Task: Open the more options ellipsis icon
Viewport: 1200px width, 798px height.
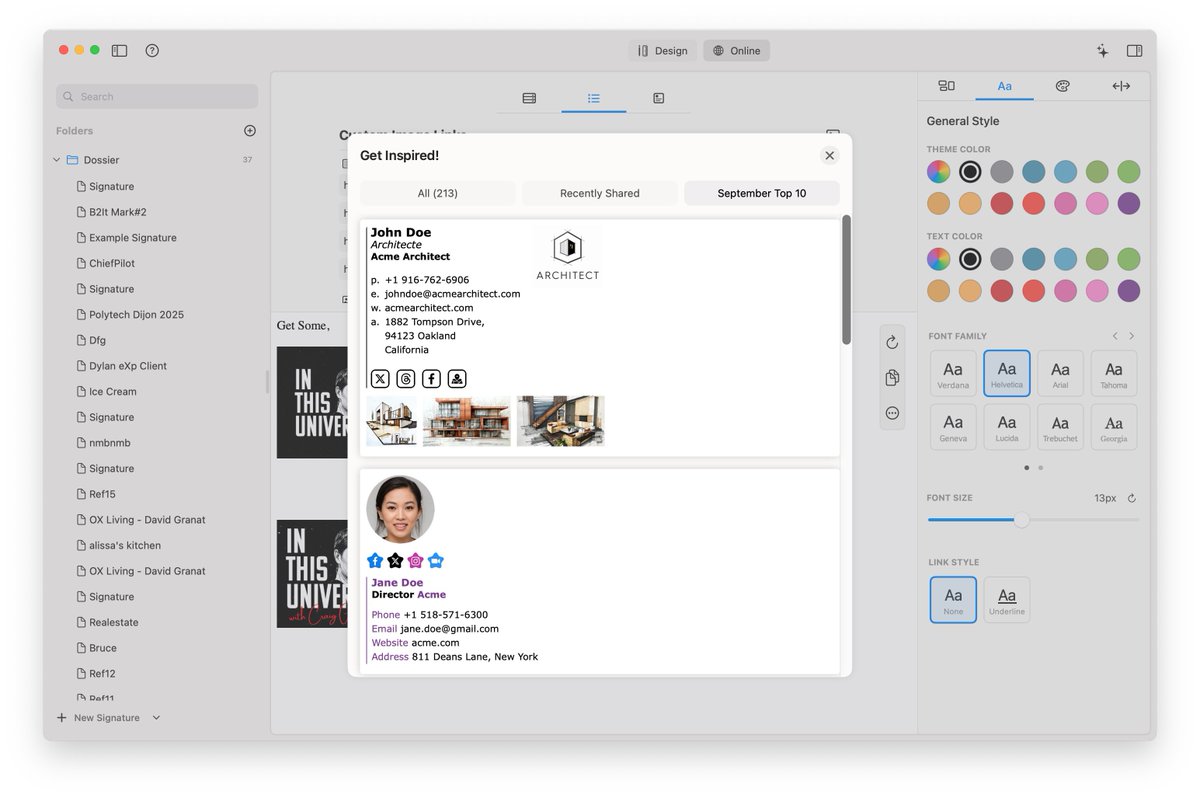Action: tap(892, 412)
